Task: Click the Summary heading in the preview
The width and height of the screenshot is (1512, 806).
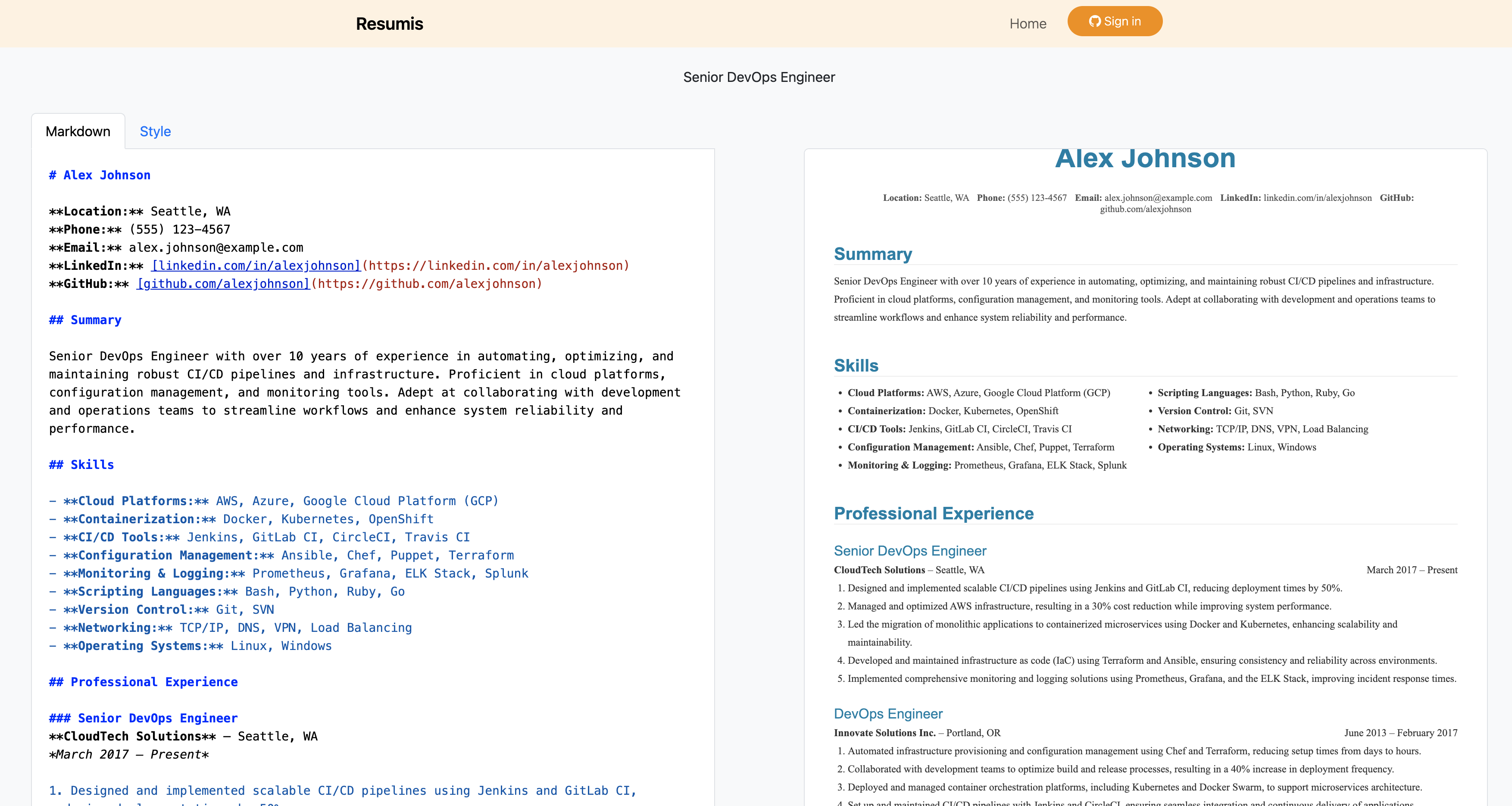Action: click(x=873, y=253)
